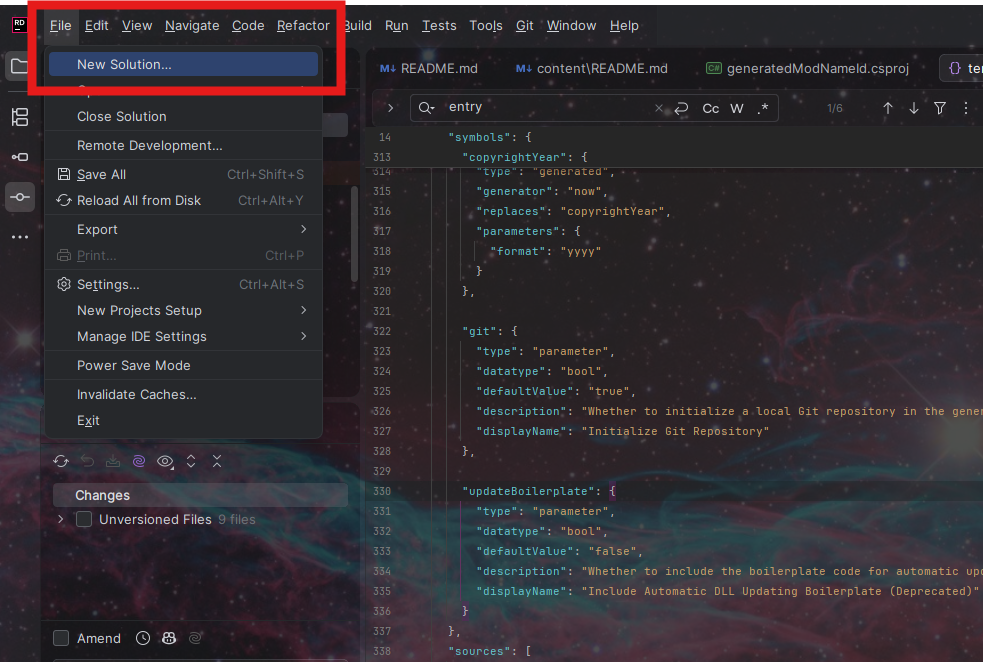Open Remote Development menu item

[184, 145]
